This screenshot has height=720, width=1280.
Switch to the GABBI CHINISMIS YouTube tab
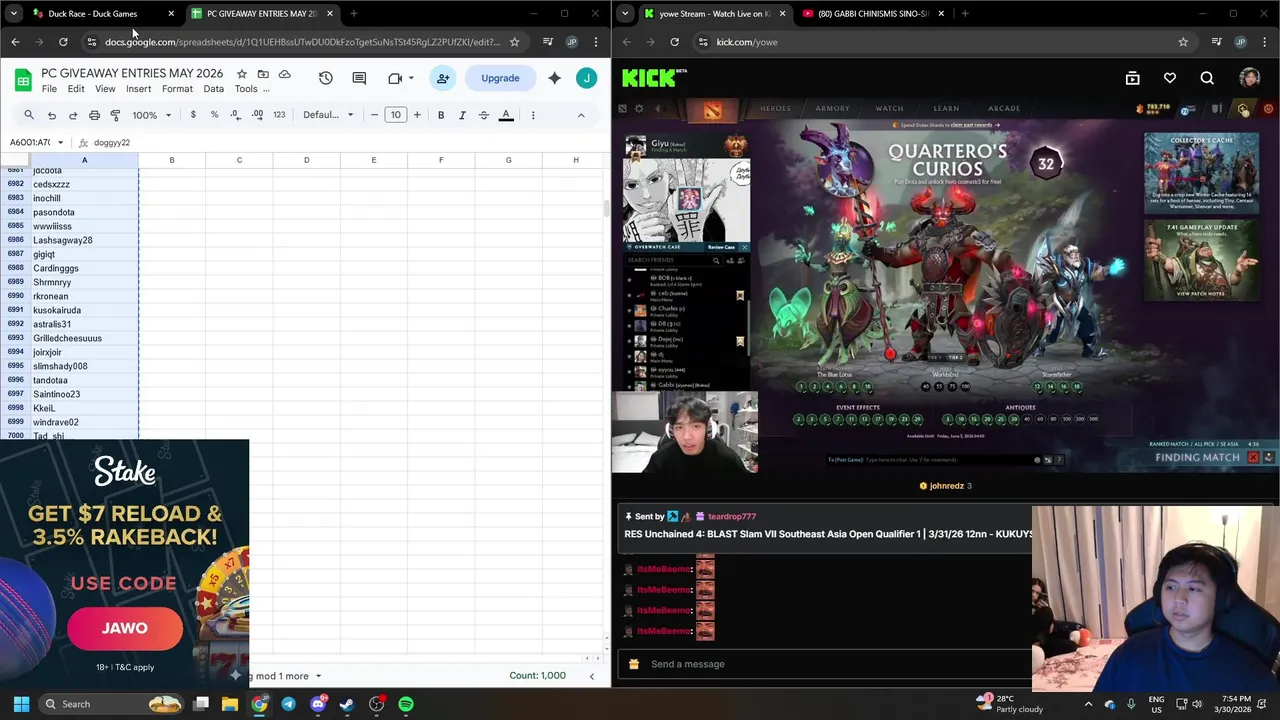tap(873, 14)
